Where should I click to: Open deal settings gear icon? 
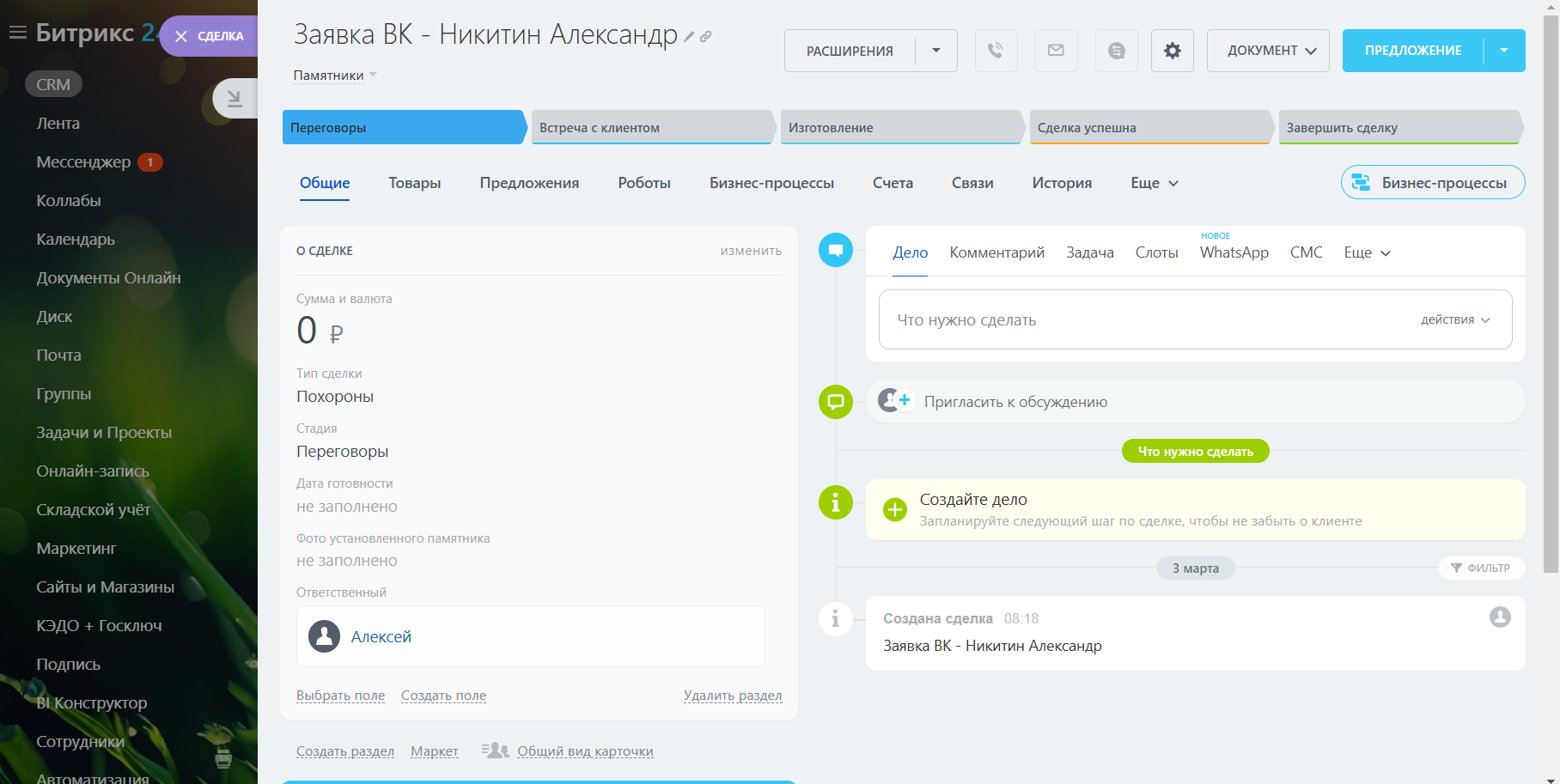(1172, 51)
